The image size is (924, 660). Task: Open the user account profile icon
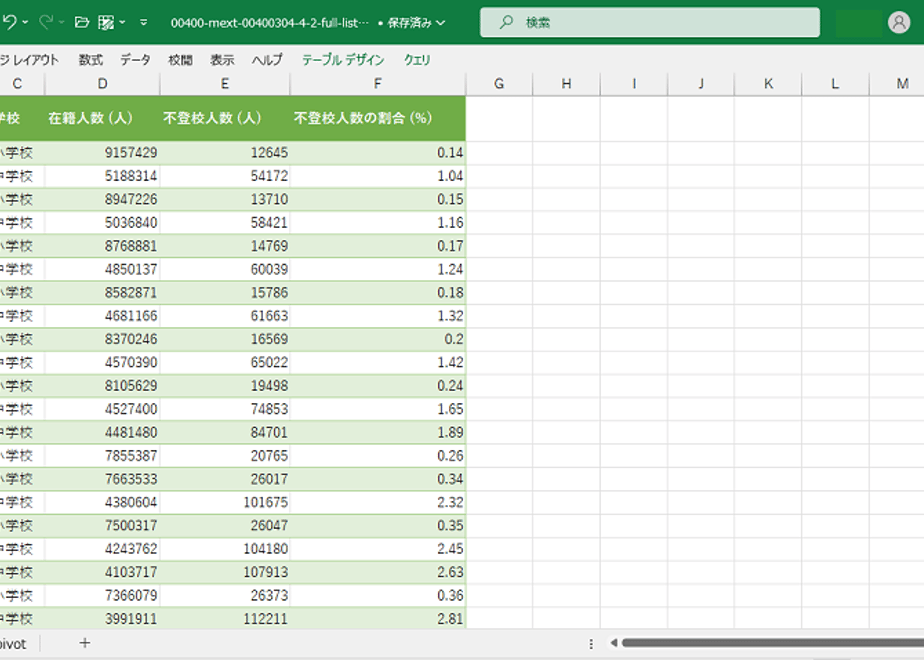tap(899, 22)
